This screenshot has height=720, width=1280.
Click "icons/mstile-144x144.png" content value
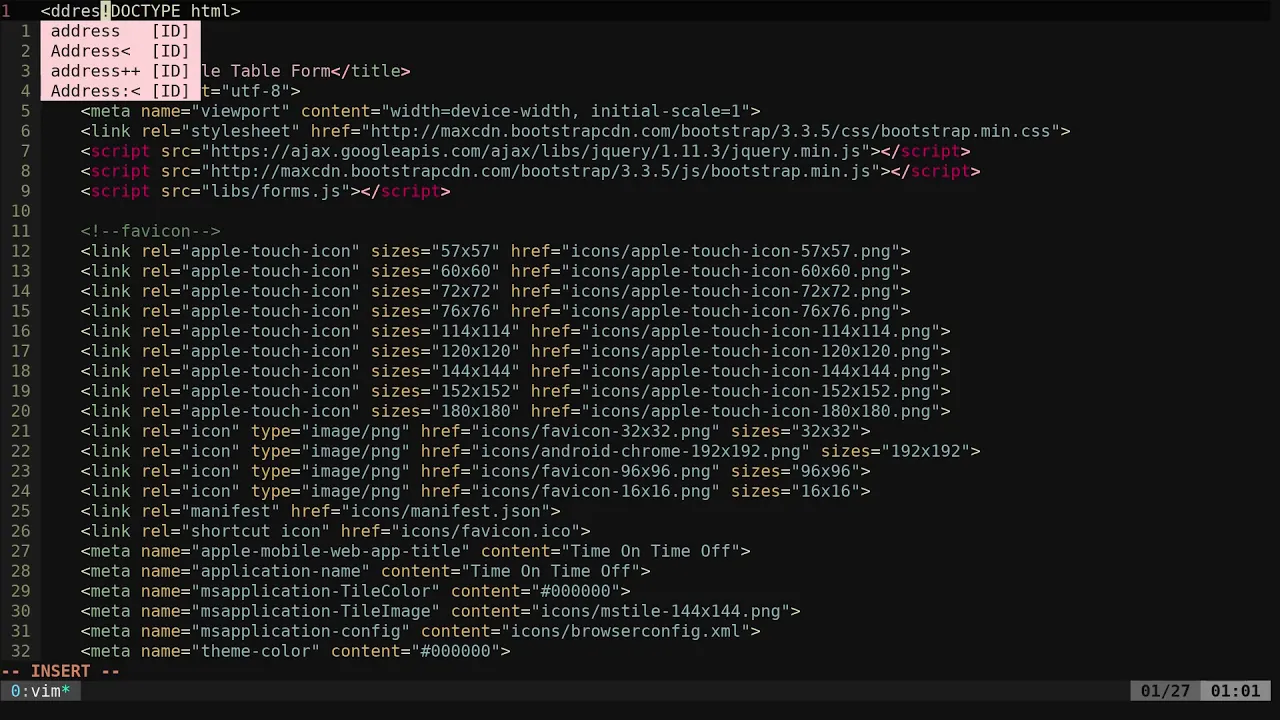660,611
